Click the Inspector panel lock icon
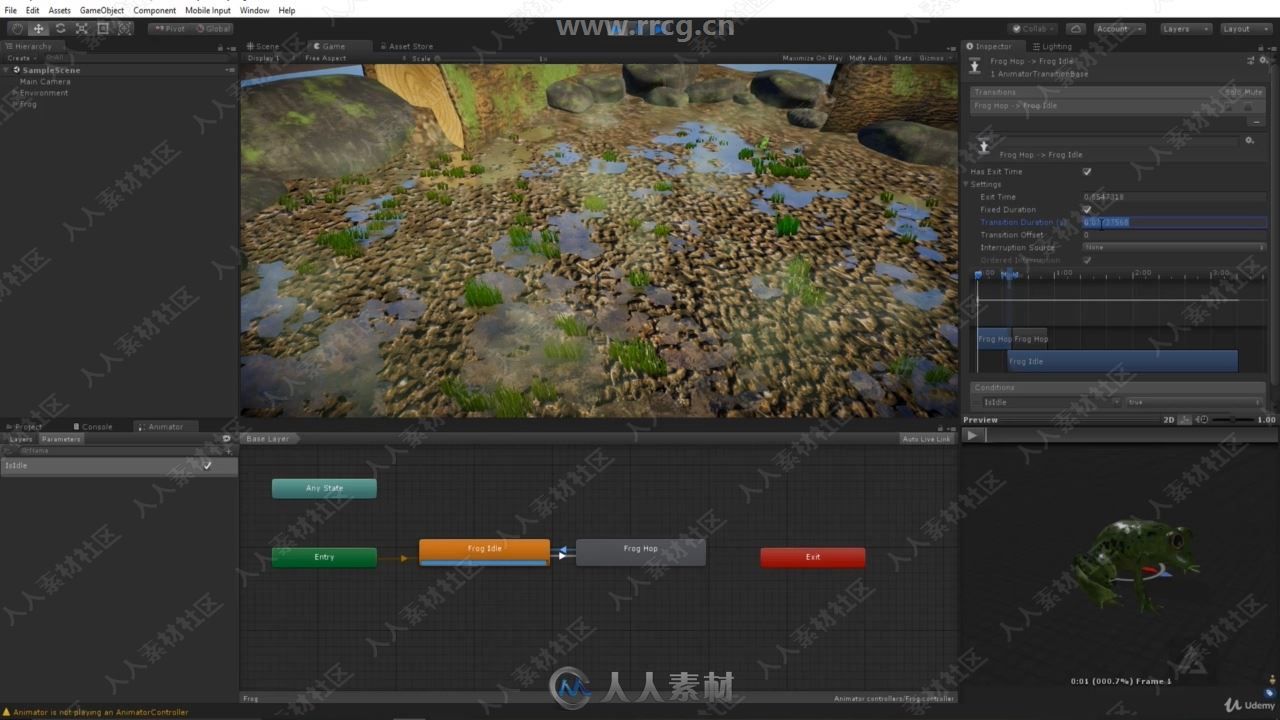This screenshot has width=1280, height=720. point(1262,46)
